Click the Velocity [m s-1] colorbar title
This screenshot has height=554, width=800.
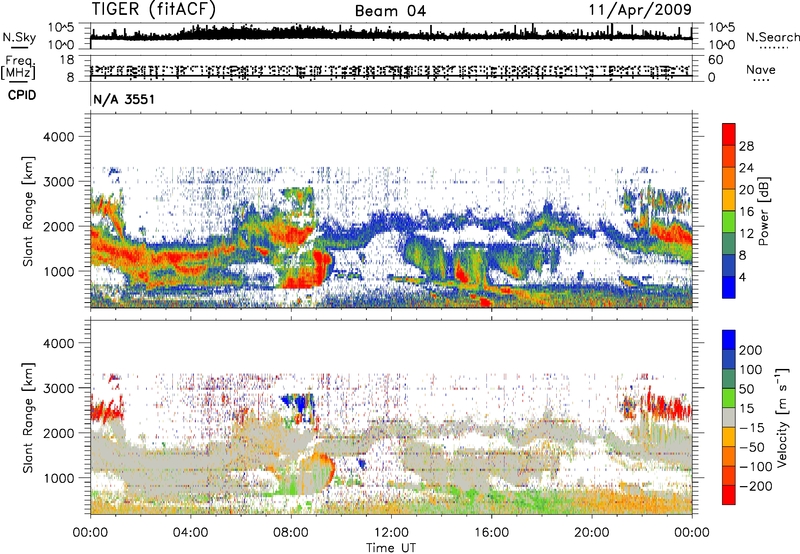[782, 417]
